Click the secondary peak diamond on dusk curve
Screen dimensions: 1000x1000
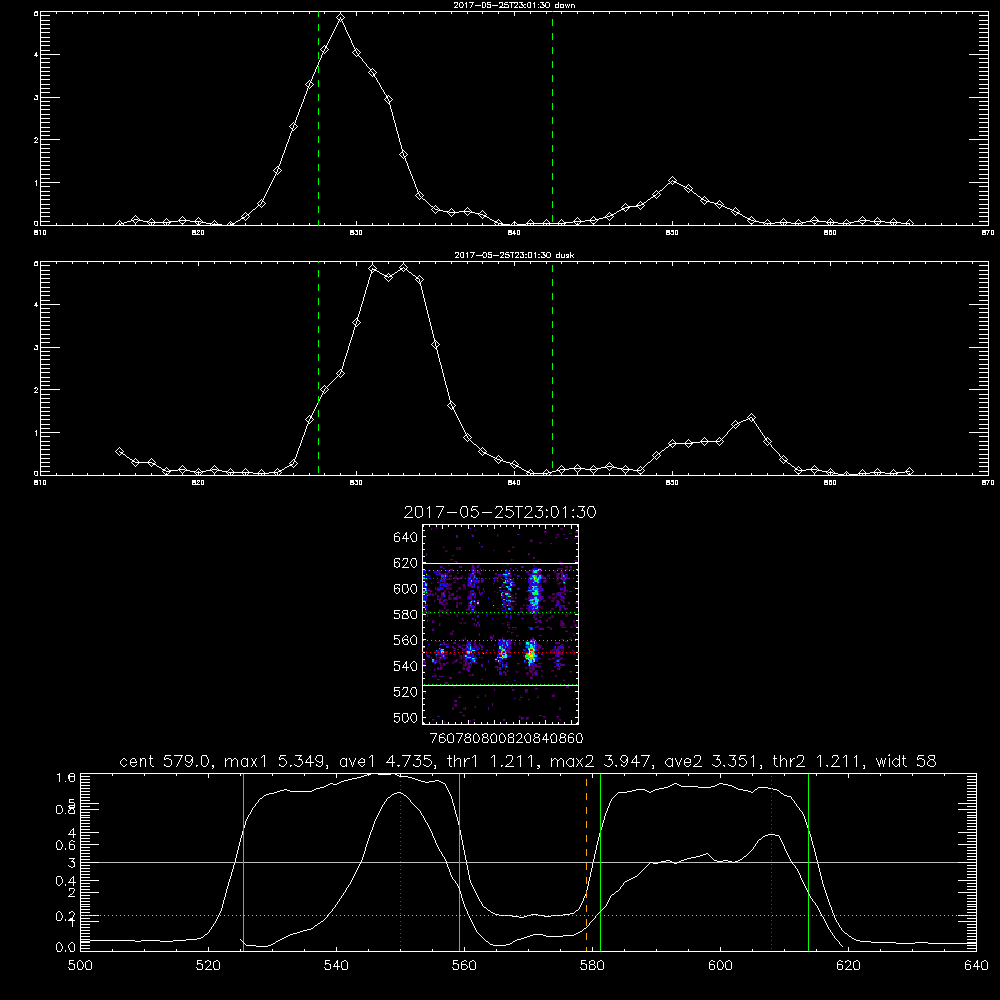point(751,418)
